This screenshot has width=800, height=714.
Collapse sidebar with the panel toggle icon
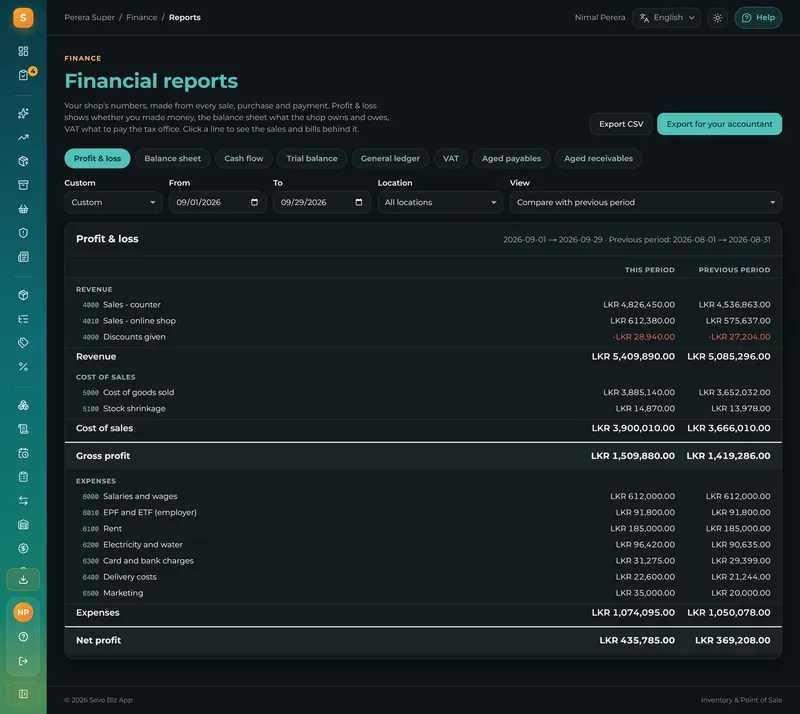(x=23, y=694)
